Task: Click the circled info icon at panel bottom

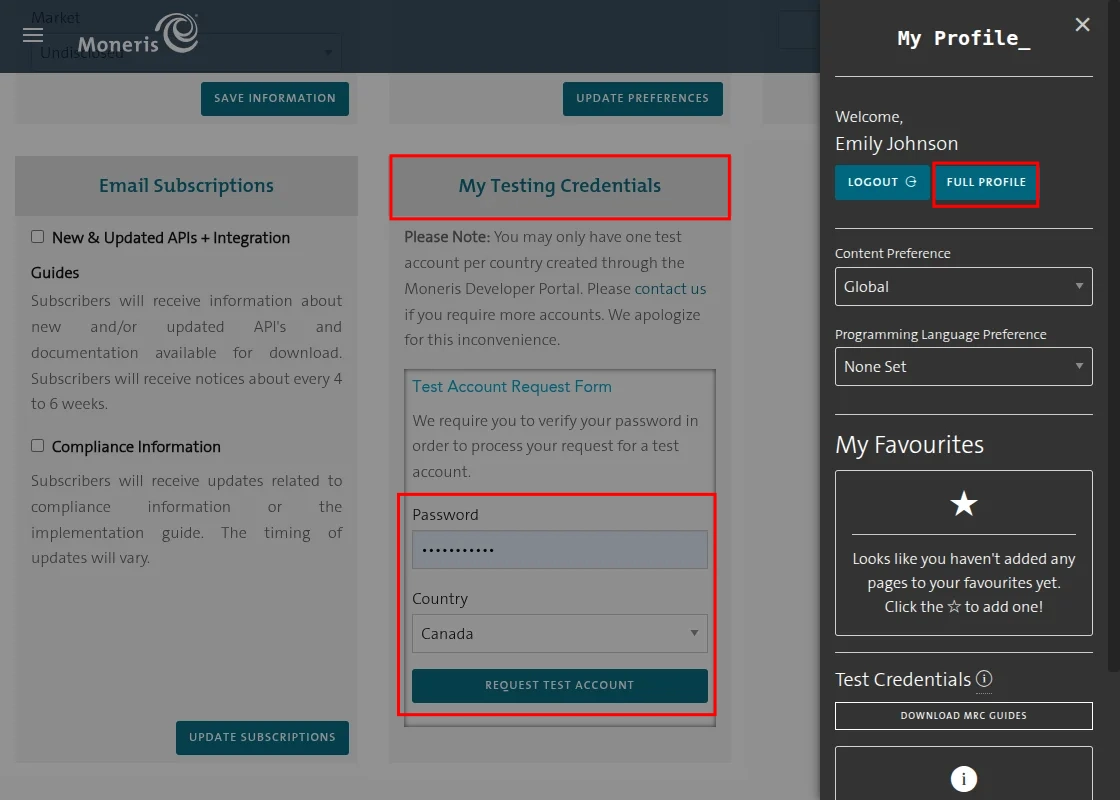Action: pos(964,779)
